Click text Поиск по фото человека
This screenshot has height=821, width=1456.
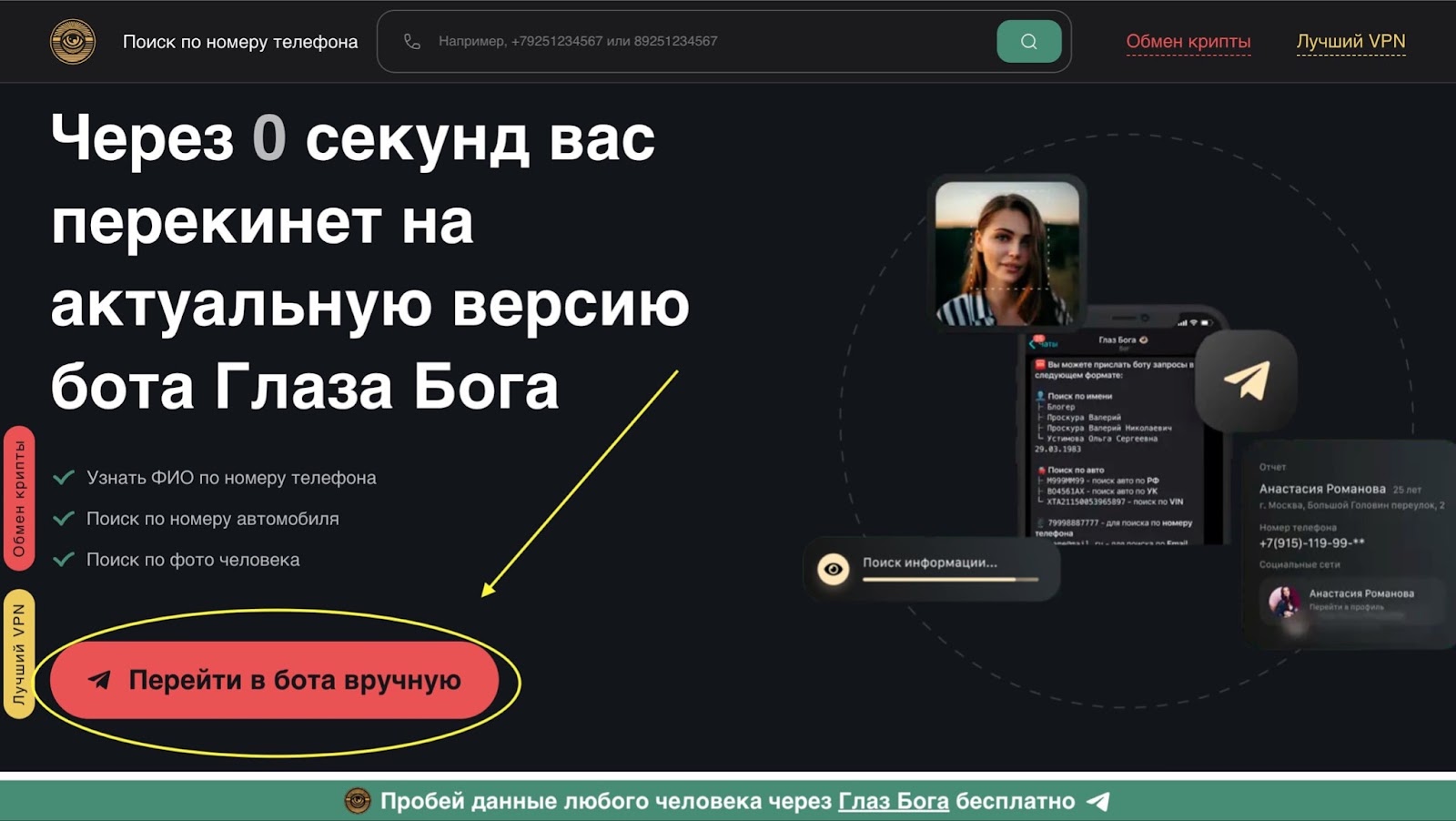pyautogui.click(x=193, y=560)
